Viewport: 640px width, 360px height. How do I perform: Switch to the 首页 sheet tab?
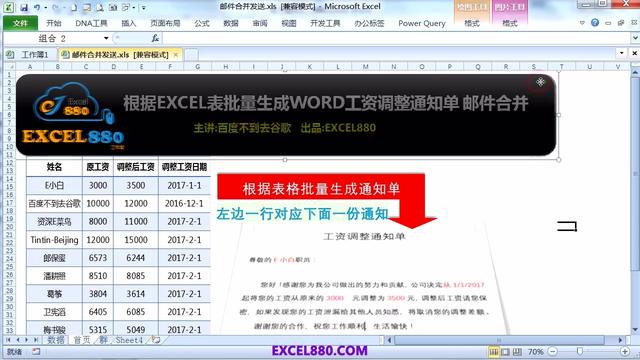[x=82, y=340]
